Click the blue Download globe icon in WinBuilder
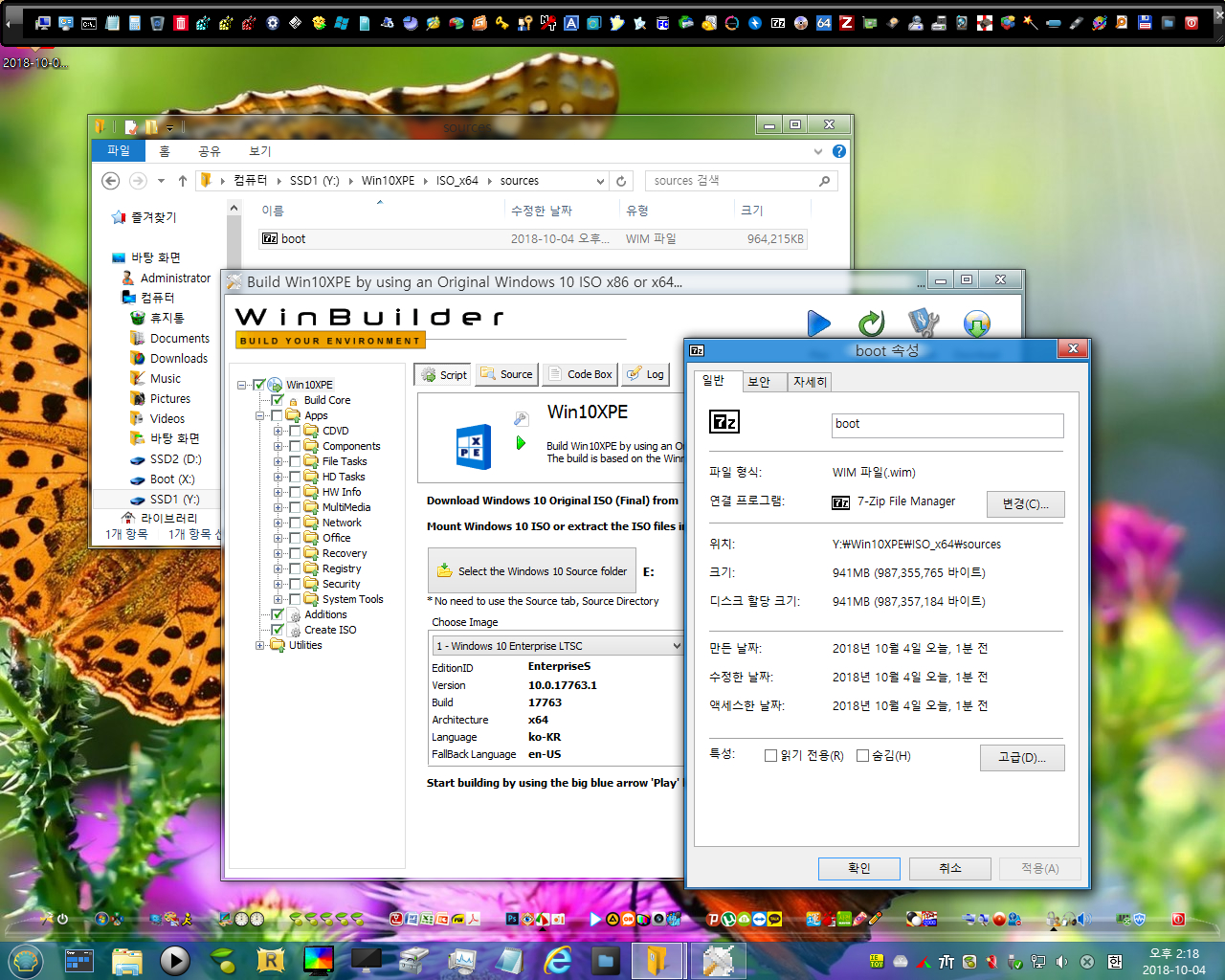 pyautogui.click(x=976, y=323)
